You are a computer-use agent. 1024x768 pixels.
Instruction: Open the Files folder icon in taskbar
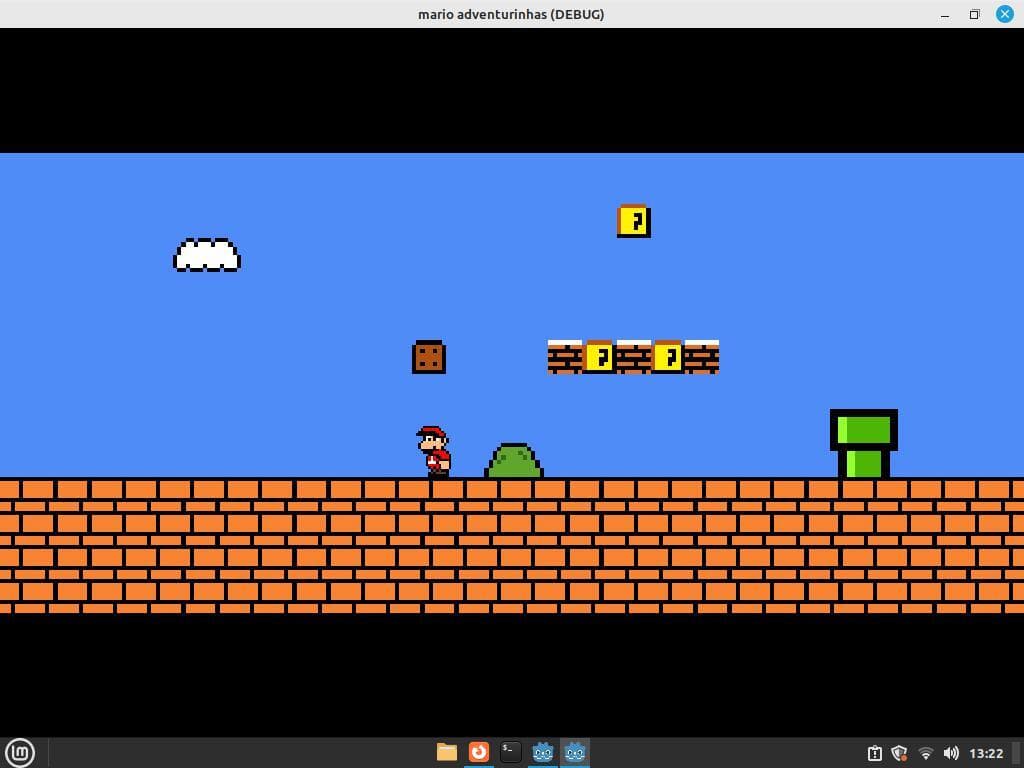pyautogui.click(x=447, y=752)
